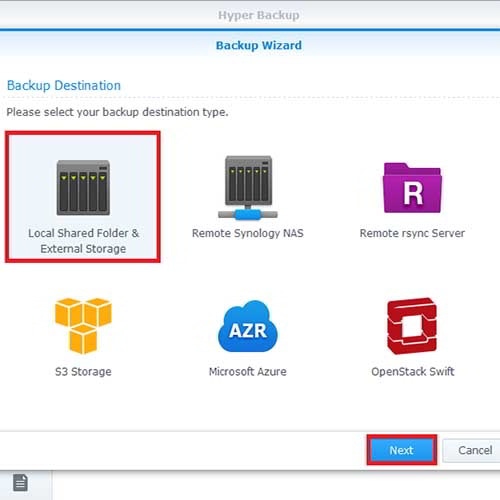The image size is (500, 500).
Task: Click the Backup Destination heading
Action: coord(64,86)
